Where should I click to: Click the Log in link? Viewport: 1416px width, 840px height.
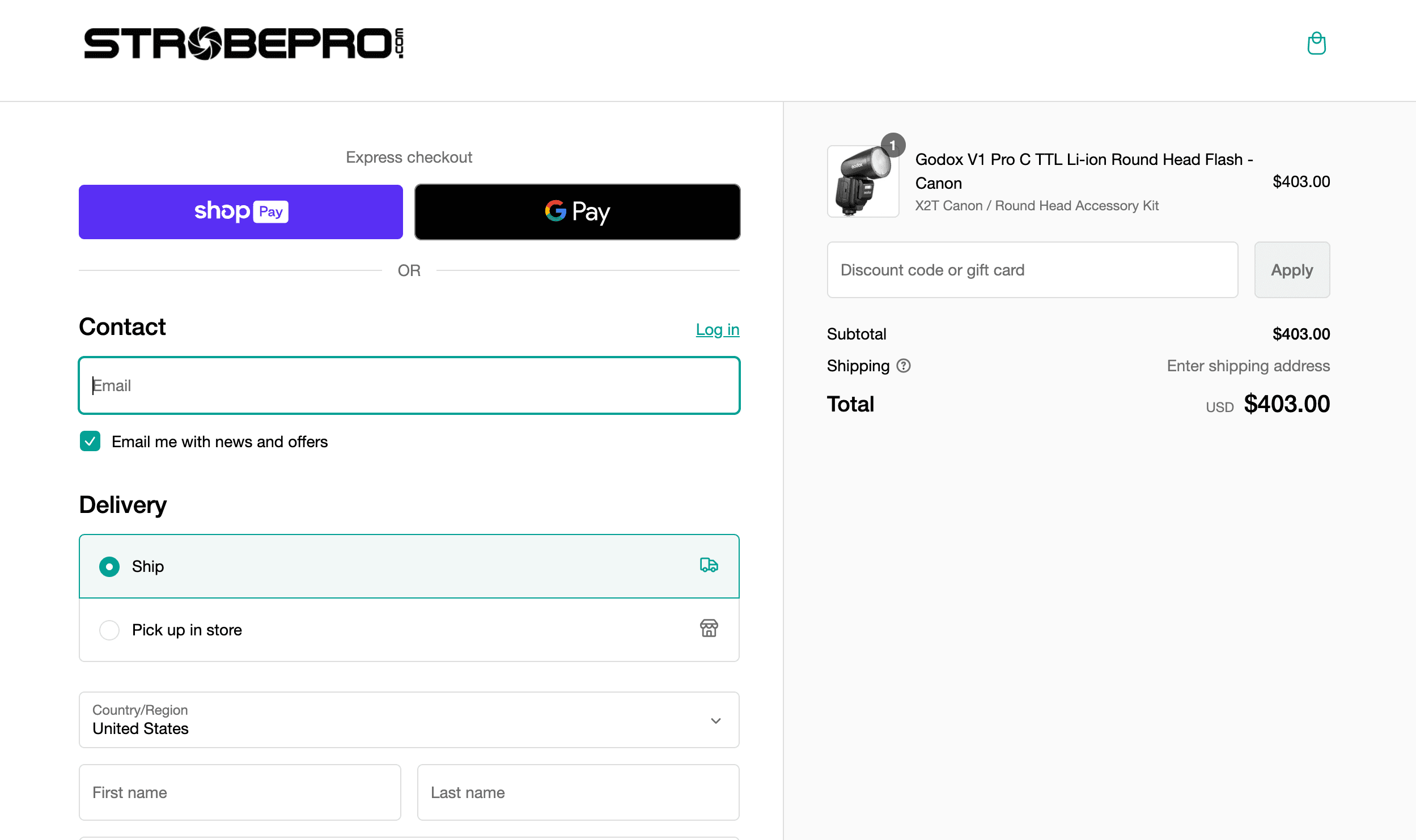718,330
